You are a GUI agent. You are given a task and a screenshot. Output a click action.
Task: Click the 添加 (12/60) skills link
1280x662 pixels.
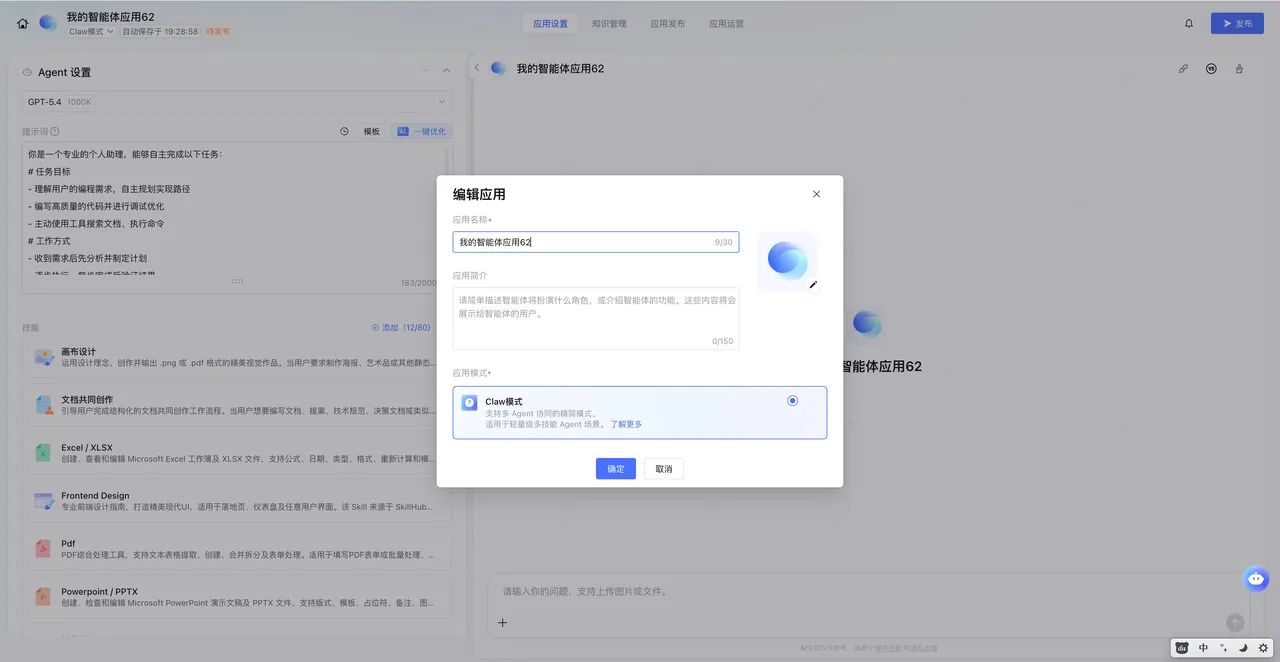[x=401, y=327]
